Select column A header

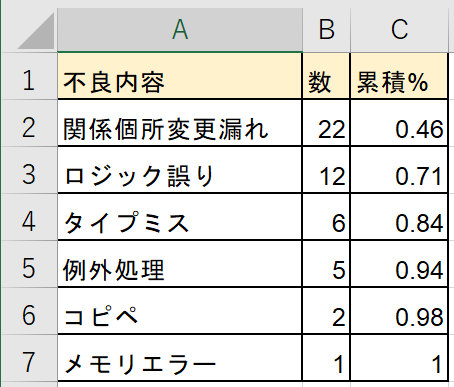point(180,30)
